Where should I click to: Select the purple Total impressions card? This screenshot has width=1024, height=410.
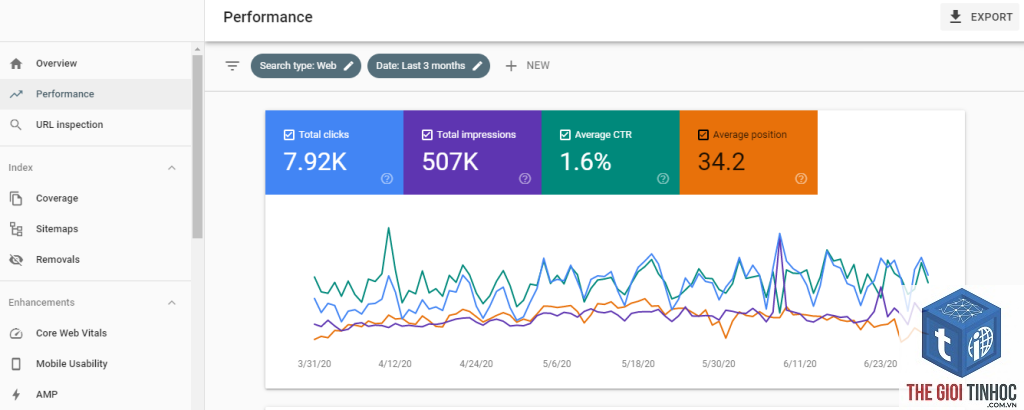(x=472, y=153)
